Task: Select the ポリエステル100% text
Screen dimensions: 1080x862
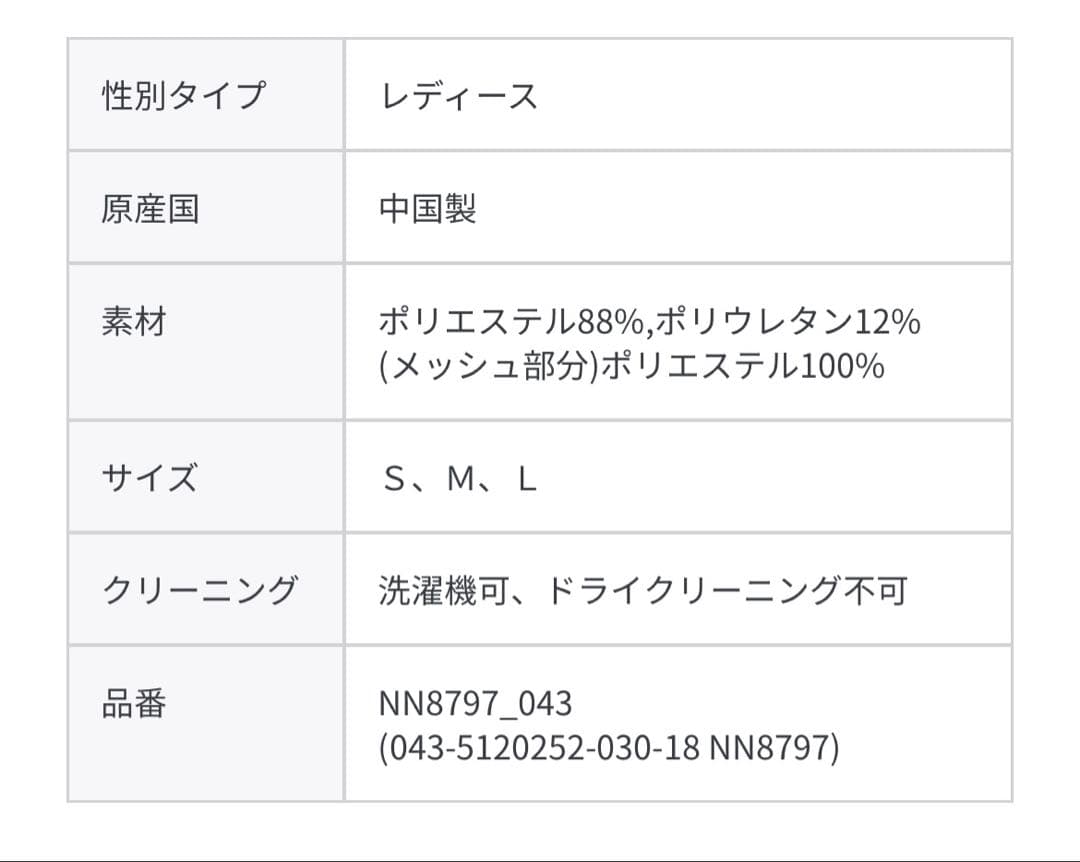Action: point(744,367)
